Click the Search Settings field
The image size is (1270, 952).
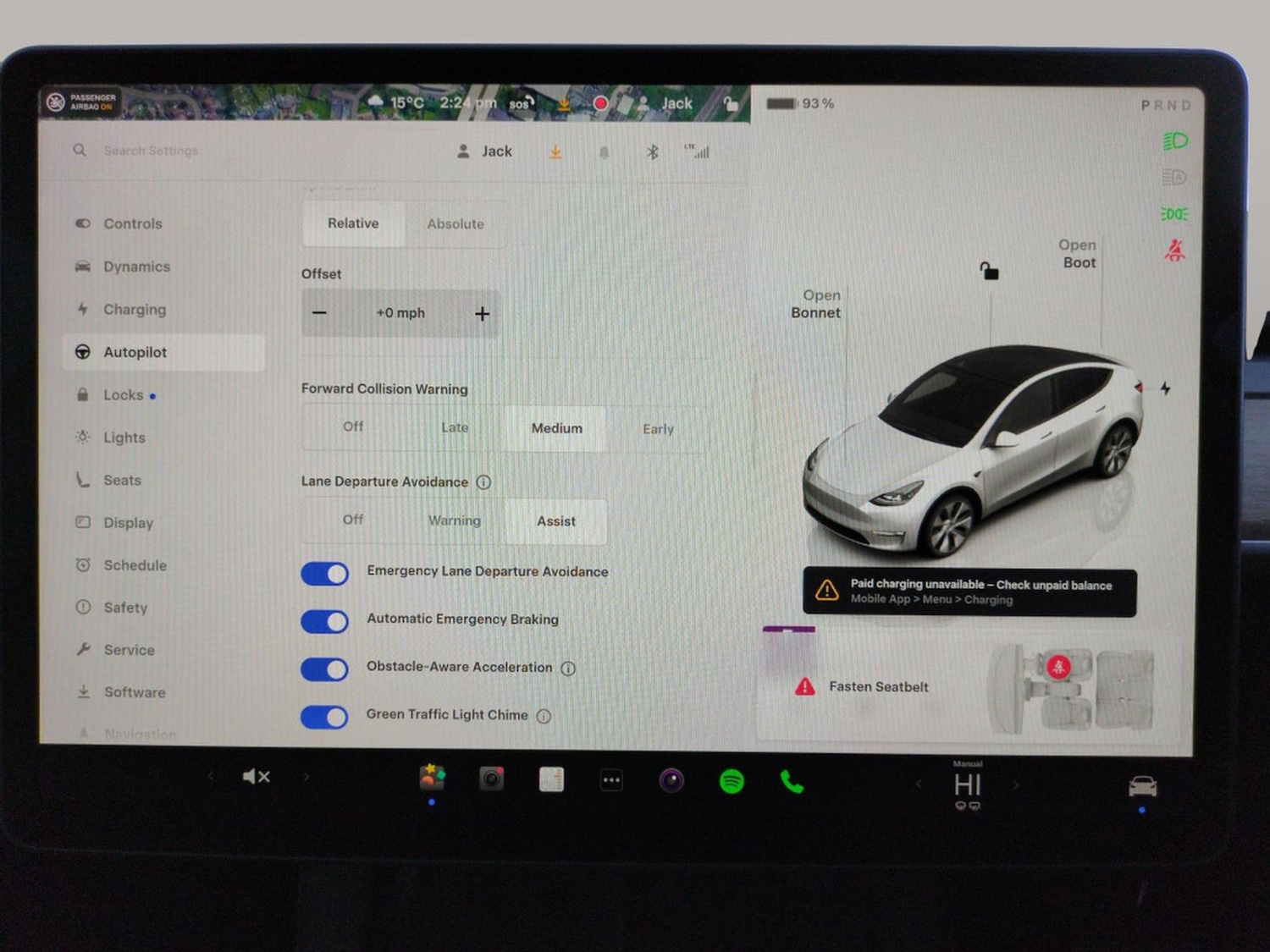[x=152, y=151]
